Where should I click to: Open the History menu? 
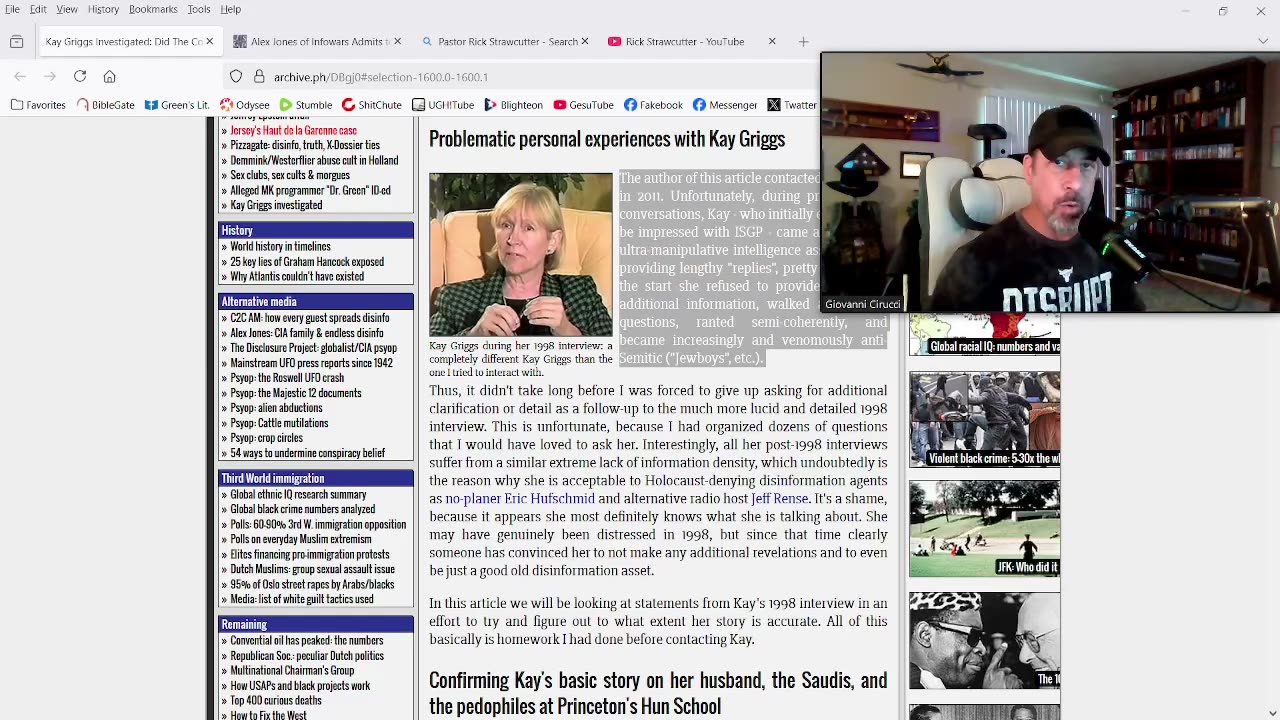tap(103, 9)
